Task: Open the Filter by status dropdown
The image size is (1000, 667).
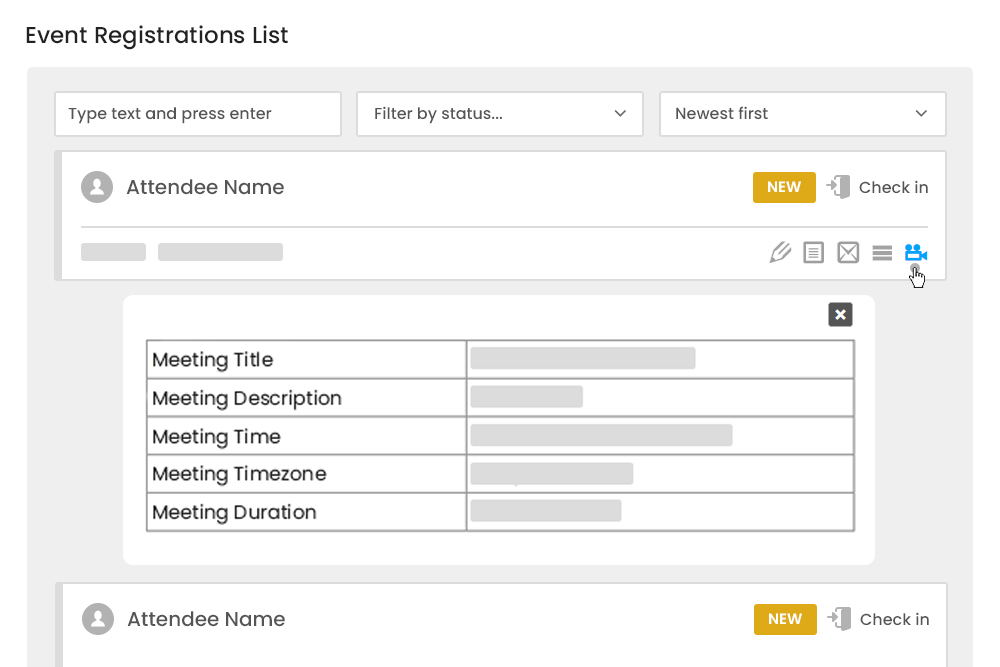Action: click(x=500, y=114)
